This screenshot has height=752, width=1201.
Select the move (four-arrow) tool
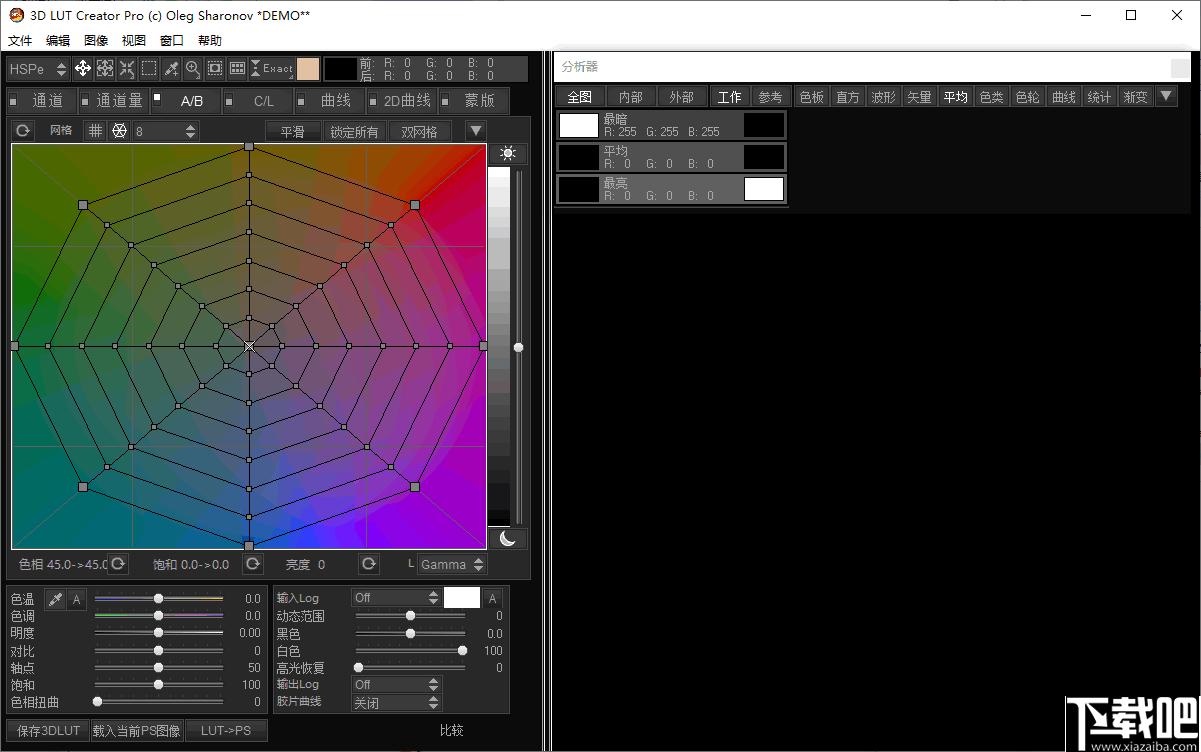tap(83, 69)
